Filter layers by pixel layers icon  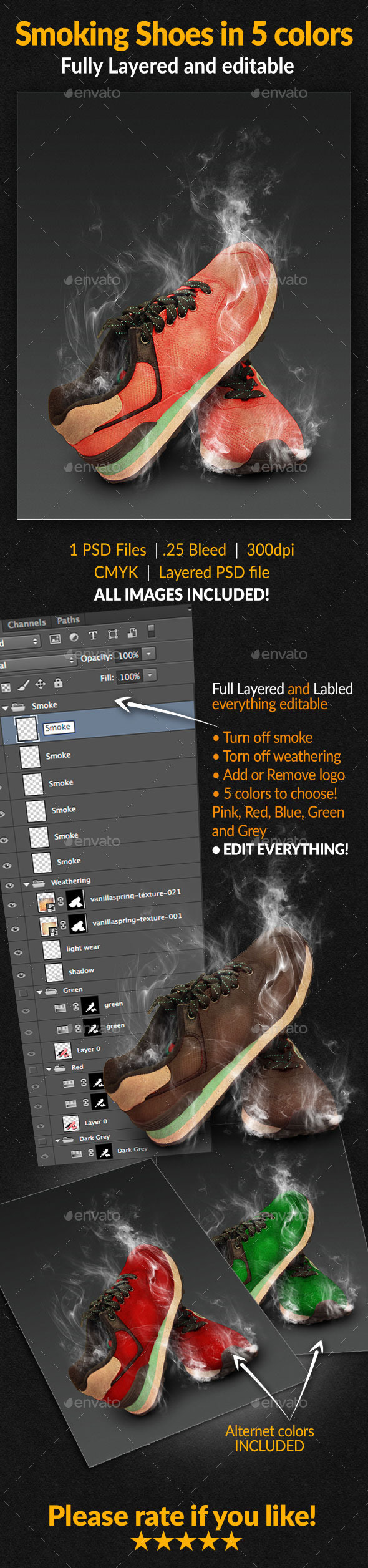pos(55,638)
